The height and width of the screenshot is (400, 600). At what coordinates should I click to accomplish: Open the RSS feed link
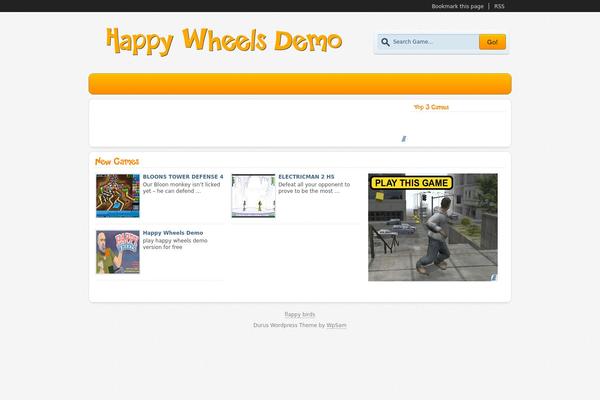coord(499,6)
